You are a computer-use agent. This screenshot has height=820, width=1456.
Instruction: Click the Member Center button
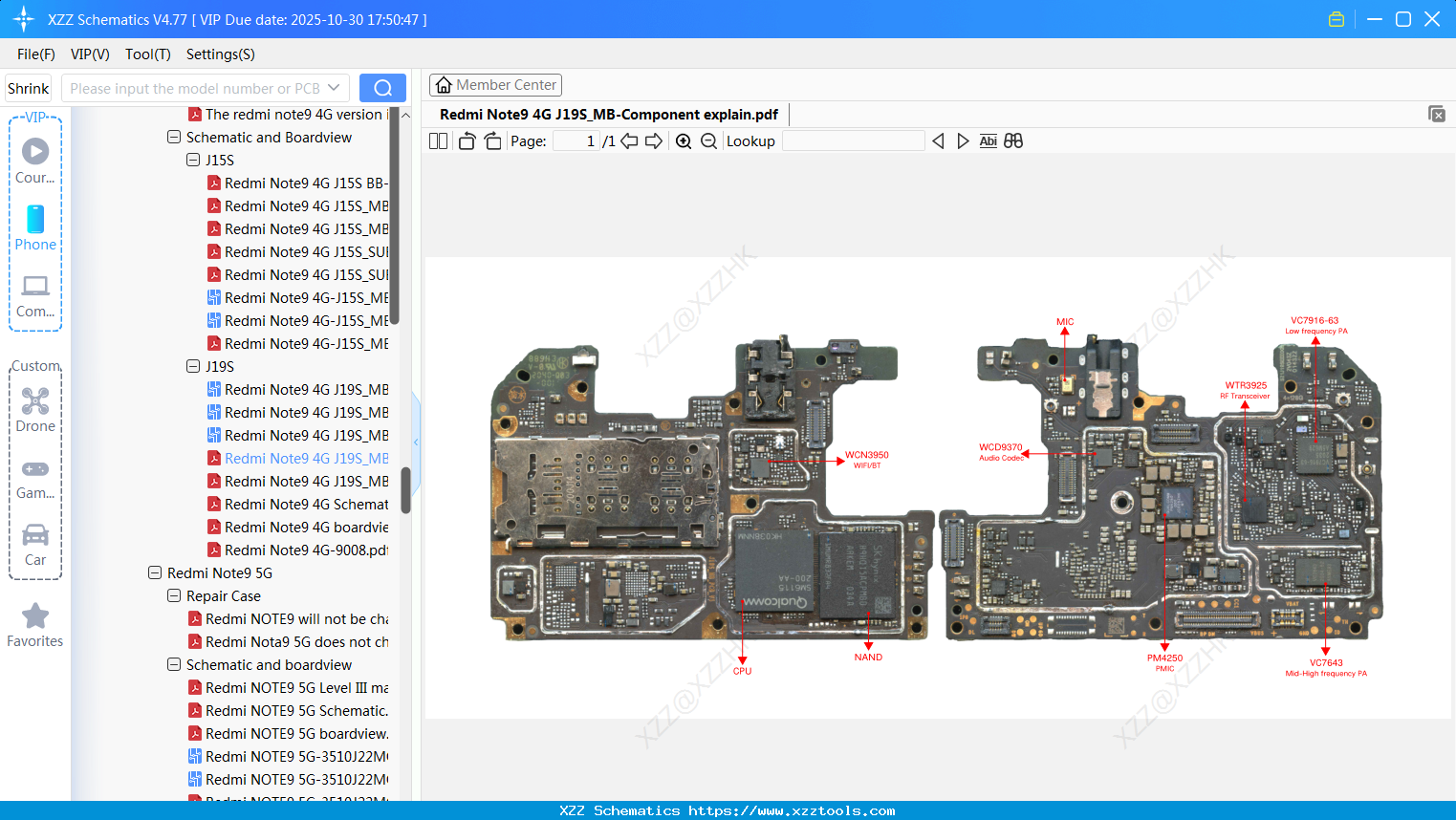point(495,84)
